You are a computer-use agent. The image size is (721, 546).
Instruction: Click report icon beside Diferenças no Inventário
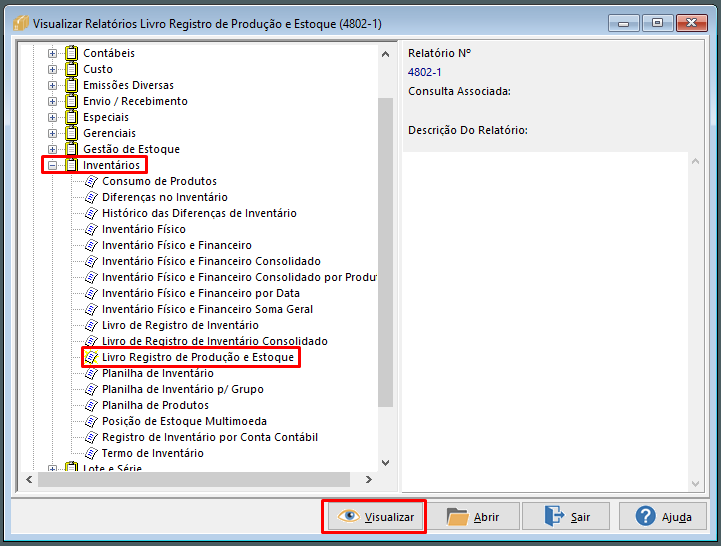coord(92,197)
